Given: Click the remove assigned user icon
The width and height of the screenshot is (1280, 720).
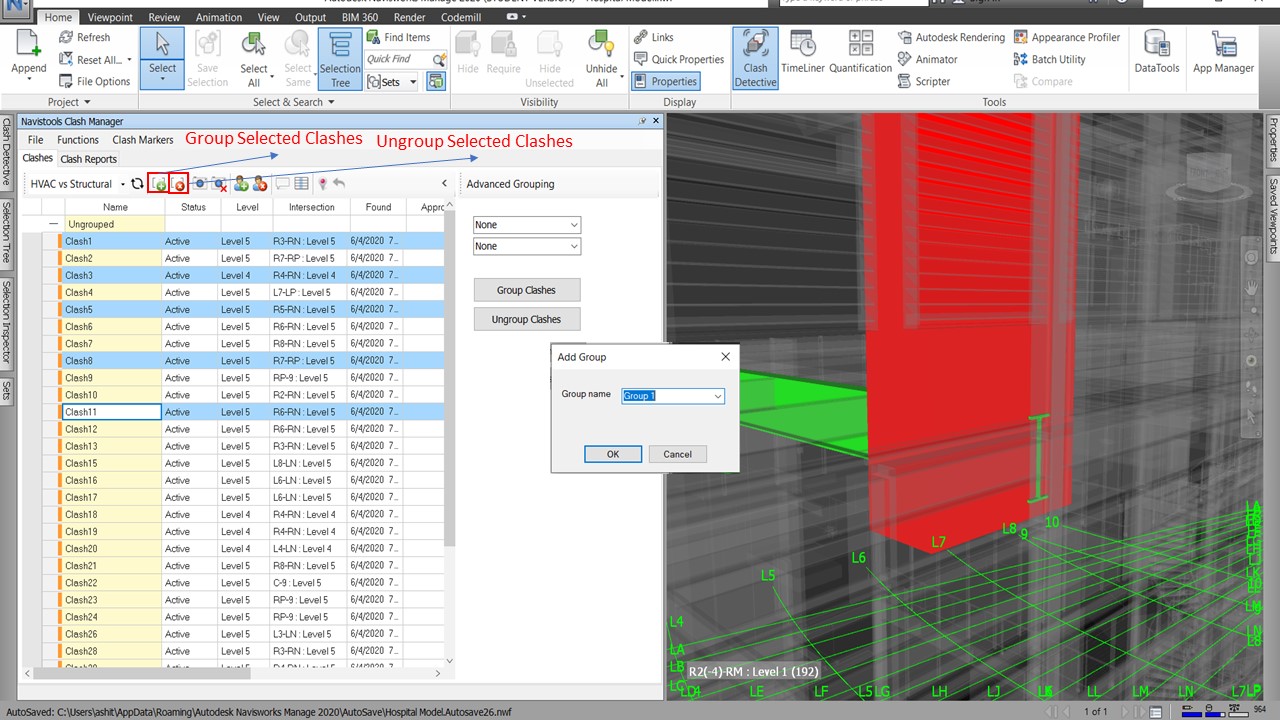Looking at the screenshot, I should tap(260, 184).
